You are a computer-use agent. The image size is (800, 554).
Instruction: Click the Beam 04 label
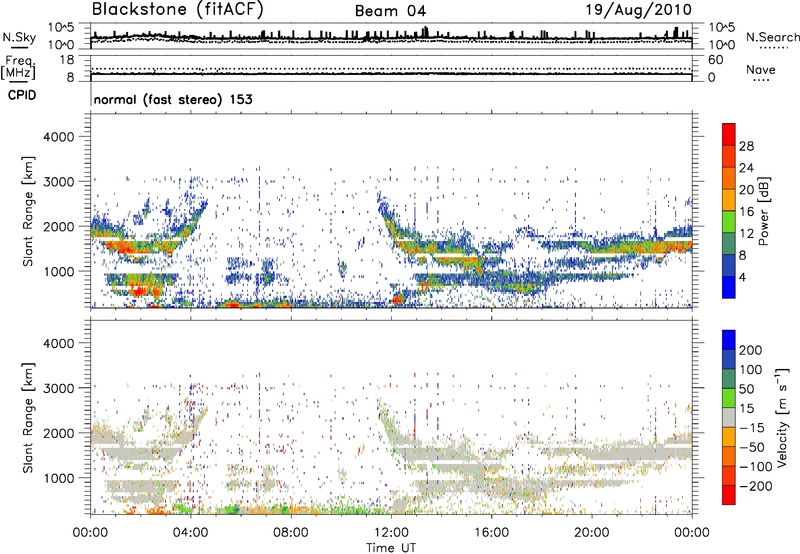pos(390,11)
